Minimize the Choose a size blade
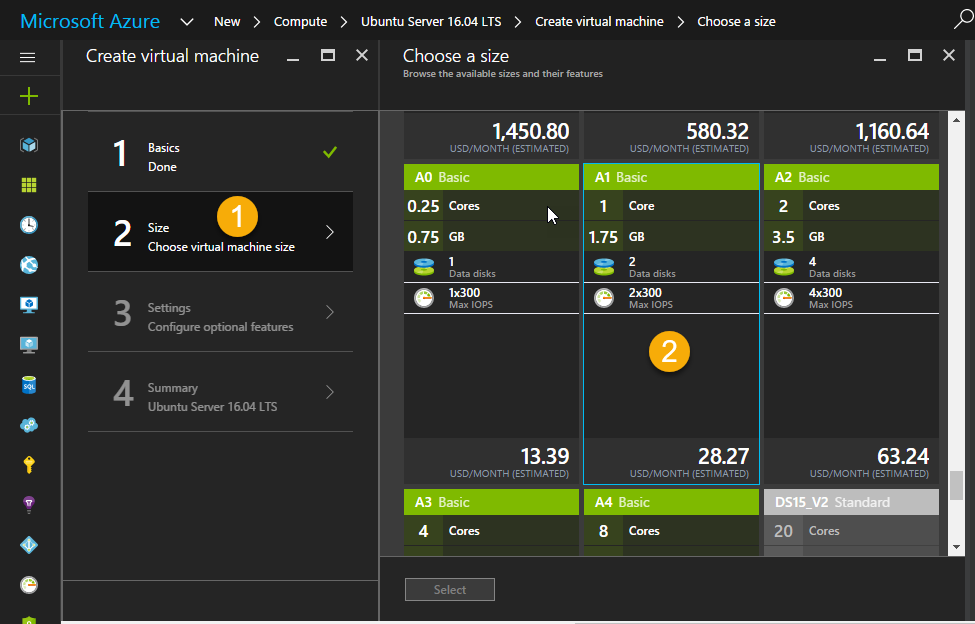 tap(880, 59)
